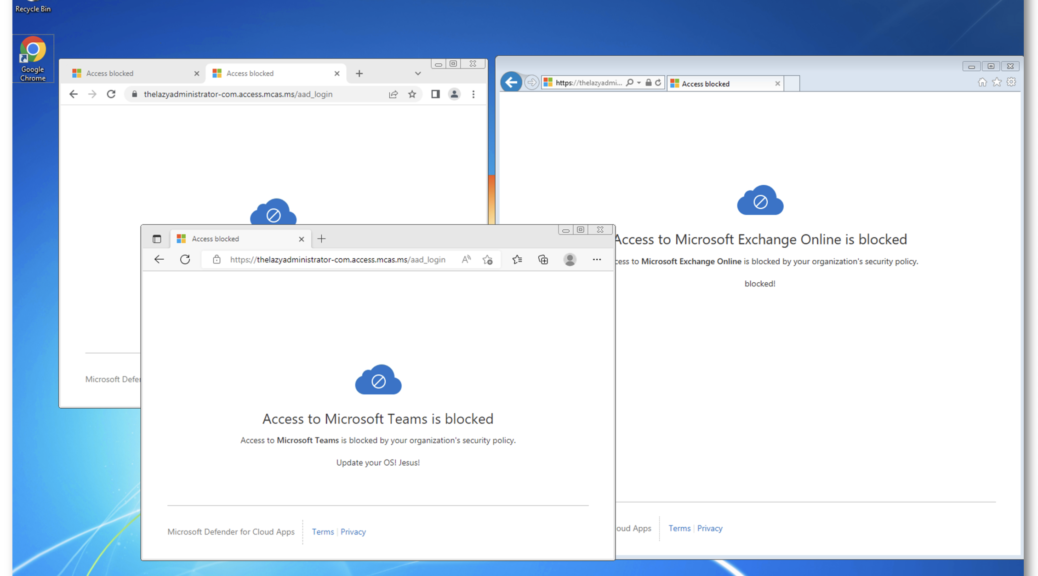Select the Access blocked tab in Internet Explorer

click(725, 83)
